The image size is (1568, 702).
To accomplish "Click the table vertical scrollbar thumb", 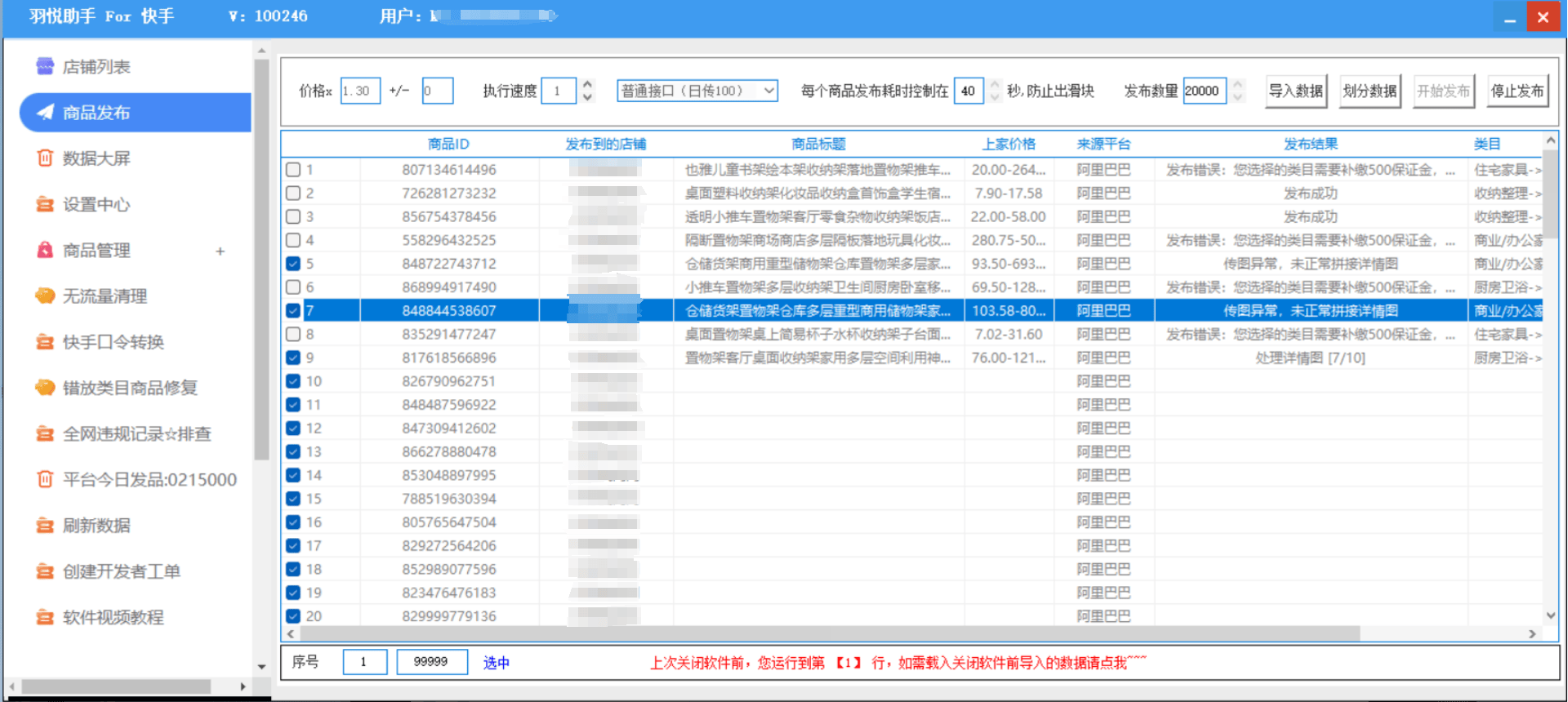I will (1550, 195).
